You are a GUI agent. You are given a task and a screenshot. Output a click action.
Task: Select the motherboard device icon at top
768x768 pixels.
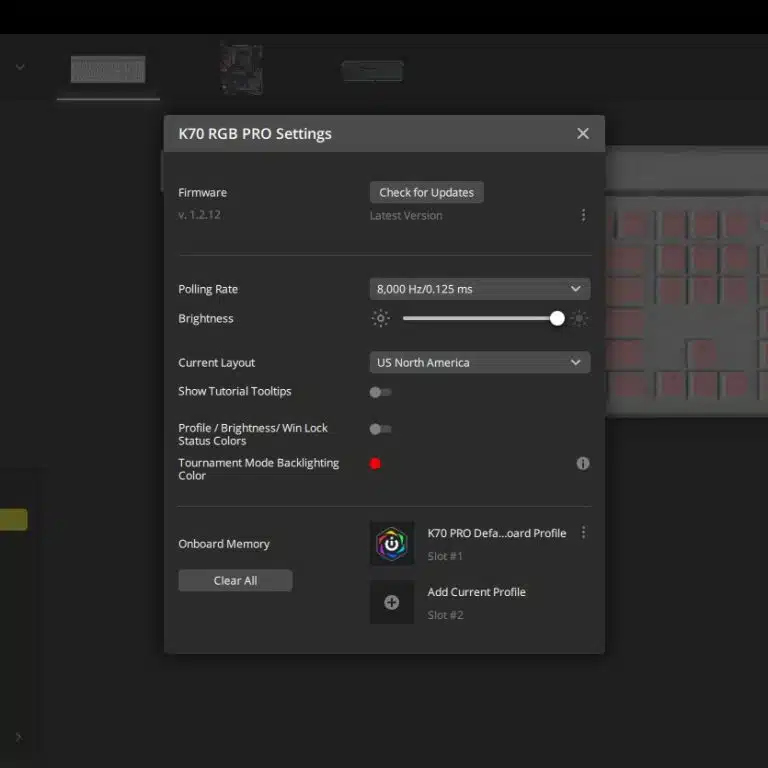click(241, 69)
